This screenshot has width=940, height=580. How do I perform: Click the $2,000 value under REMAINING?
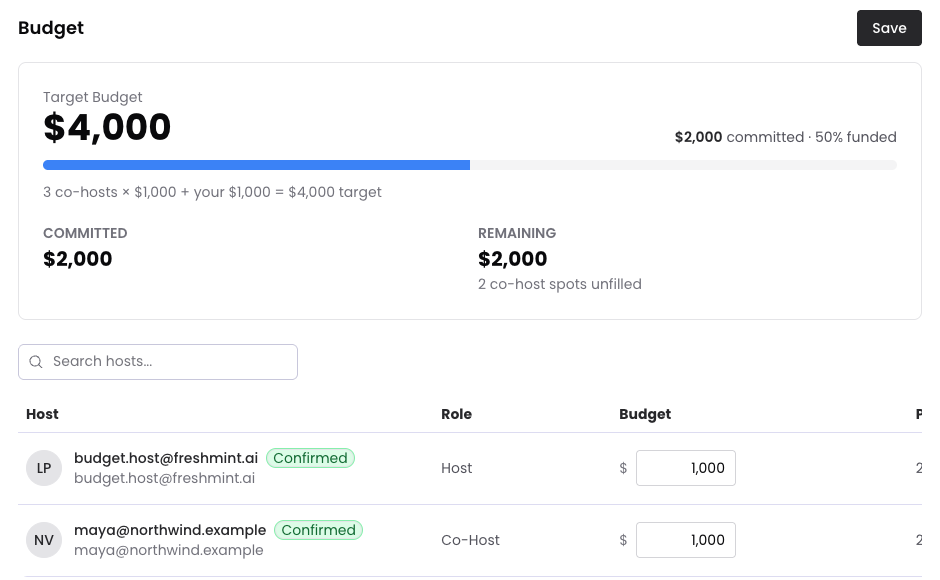513,259
